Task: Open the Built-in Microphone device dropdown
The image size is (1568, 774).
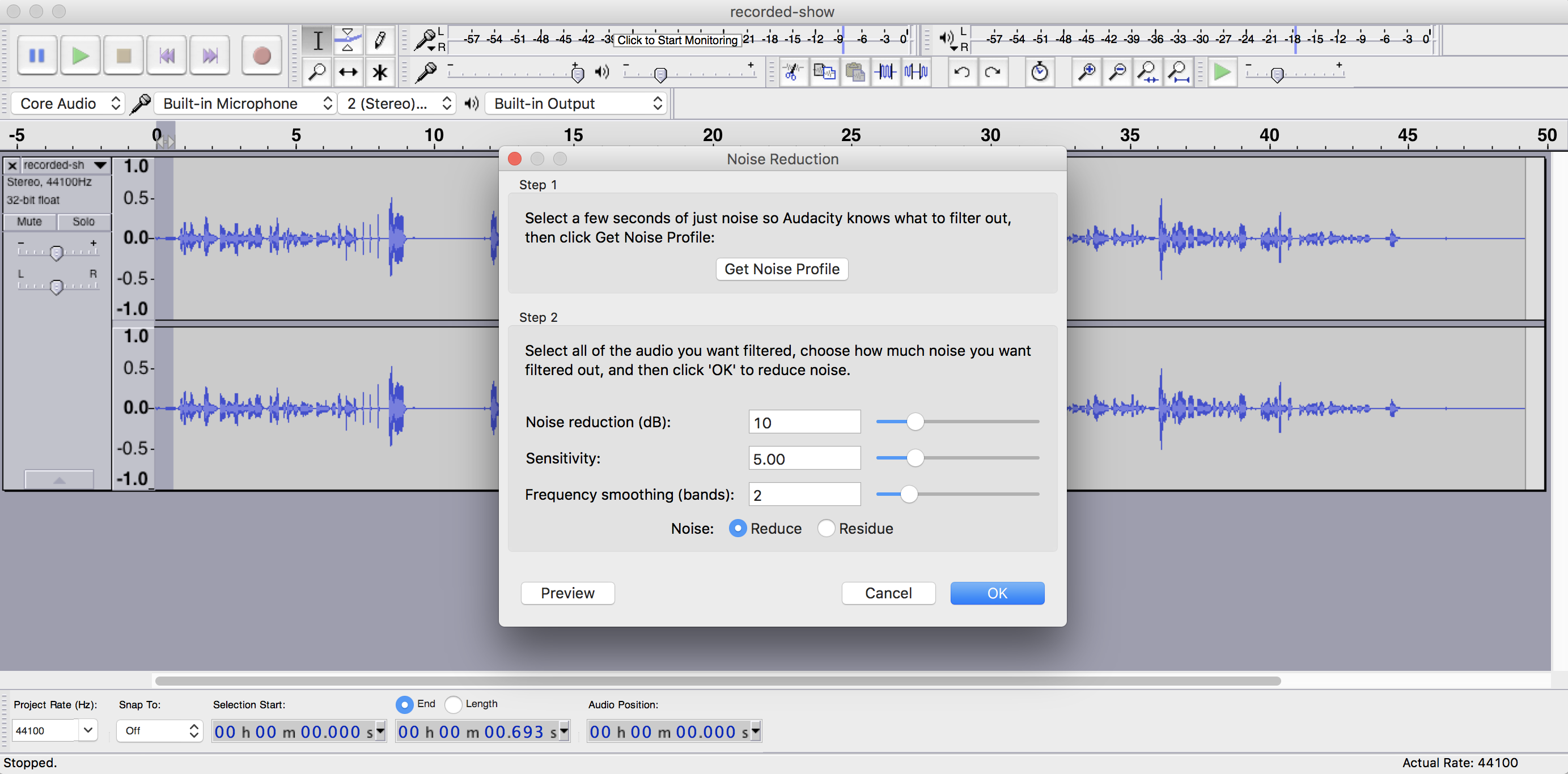Action: point(245,104)
